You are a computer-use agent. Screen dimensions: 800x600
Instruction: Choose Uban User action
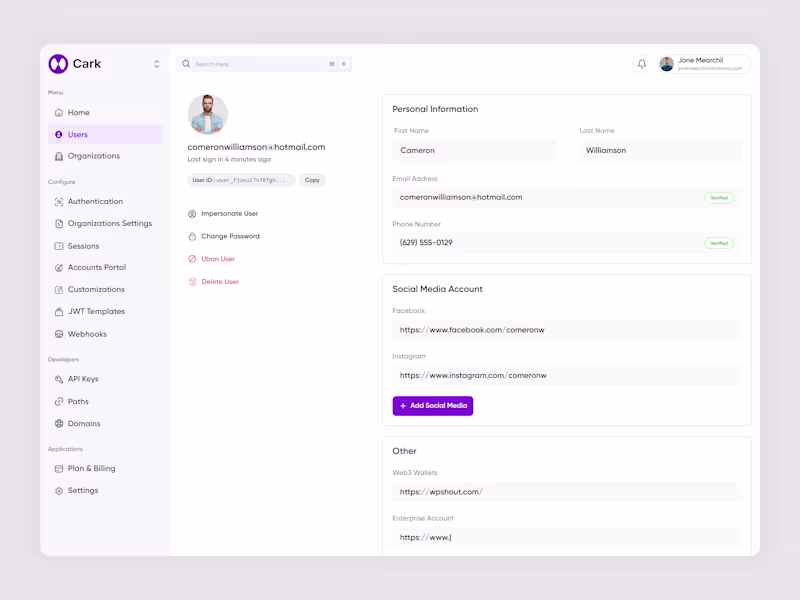tap(211, 259)
